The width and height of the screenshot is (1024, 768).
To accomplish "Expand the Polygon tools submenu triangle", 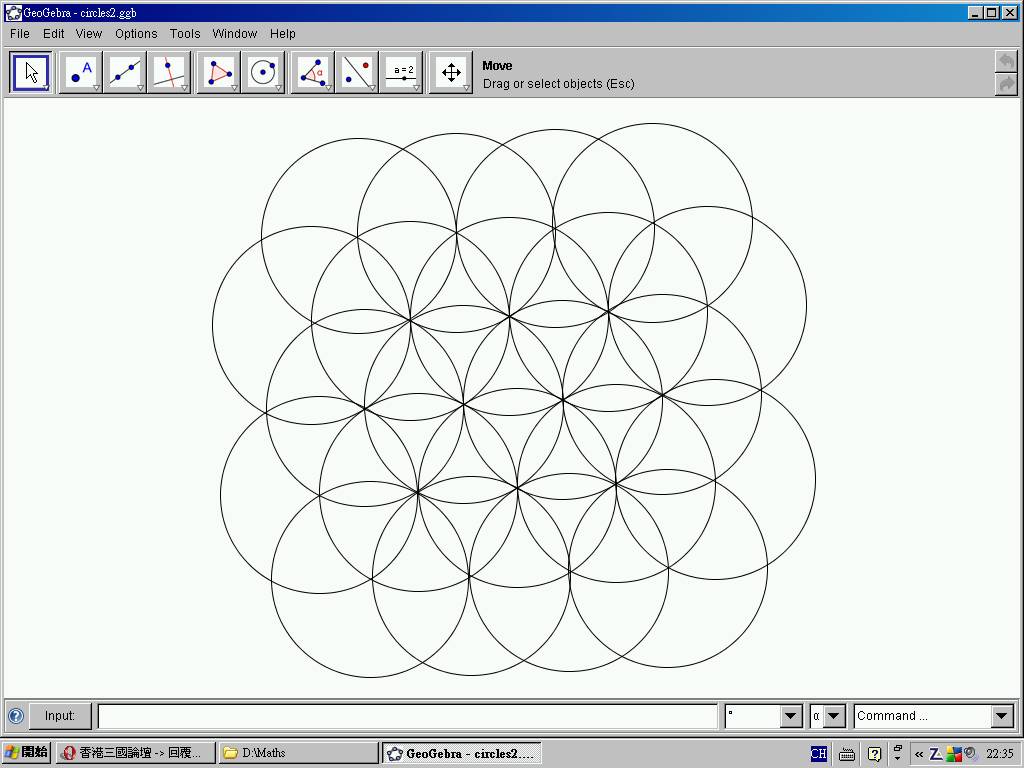I will pos(234,88).
